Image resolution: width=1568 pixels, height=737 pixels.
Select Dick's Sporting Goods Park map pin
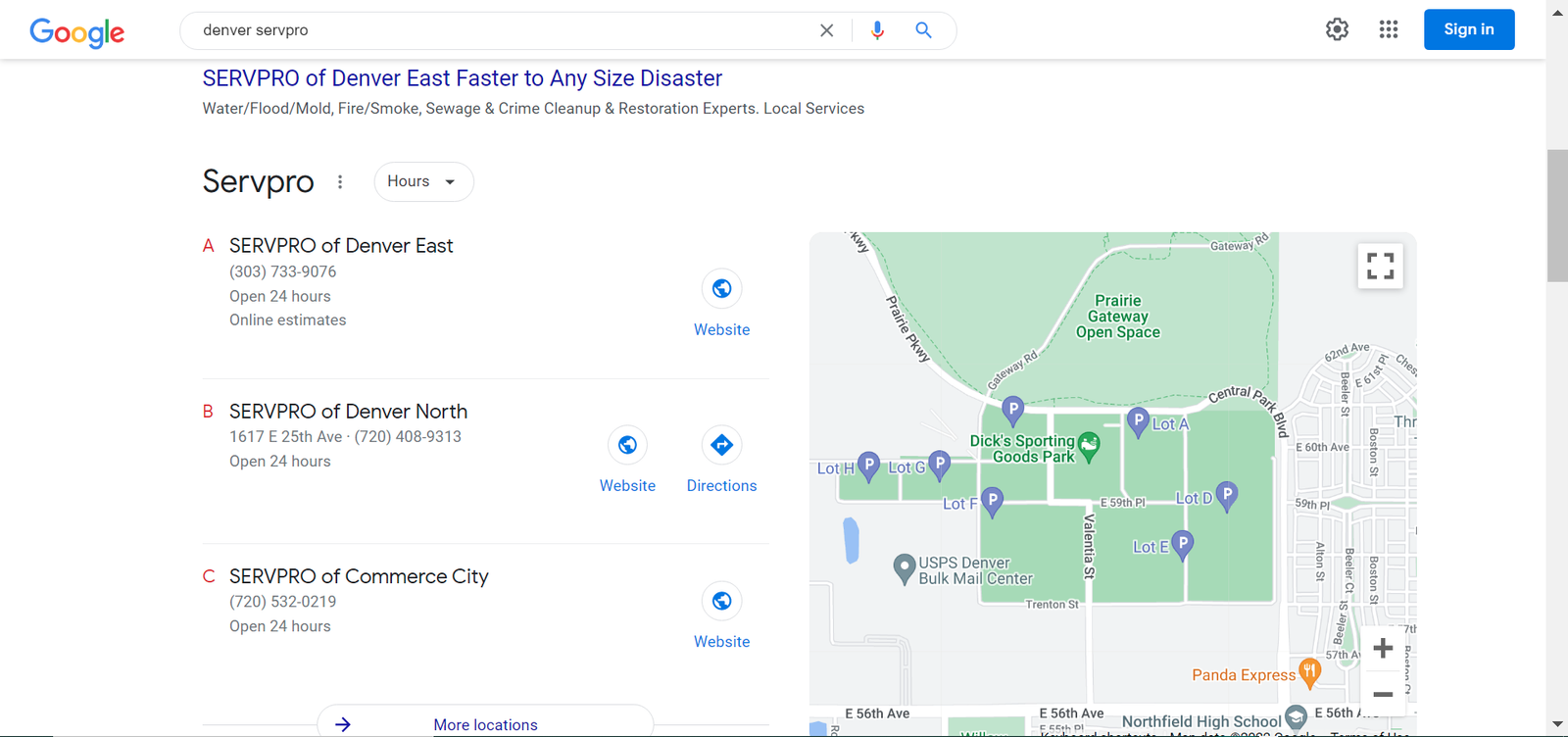pos(1088,446)
